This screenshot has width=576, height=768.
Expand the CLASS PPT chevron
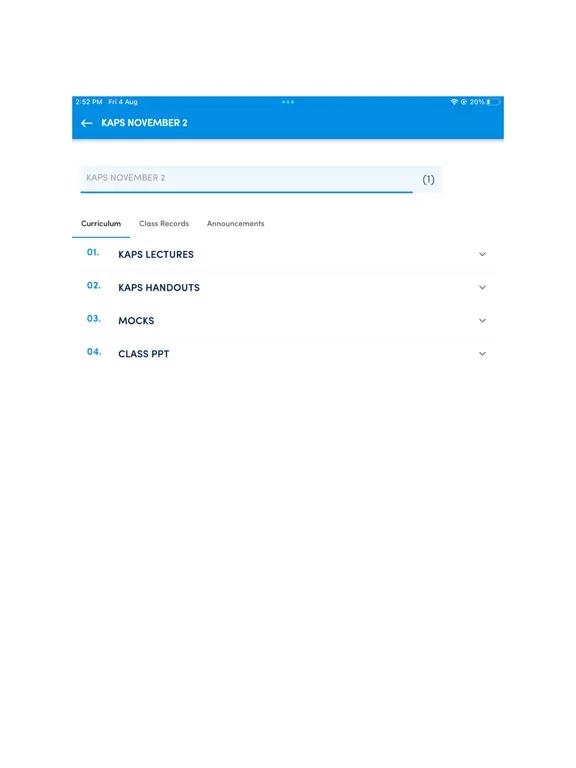click(x=482, y=354)
